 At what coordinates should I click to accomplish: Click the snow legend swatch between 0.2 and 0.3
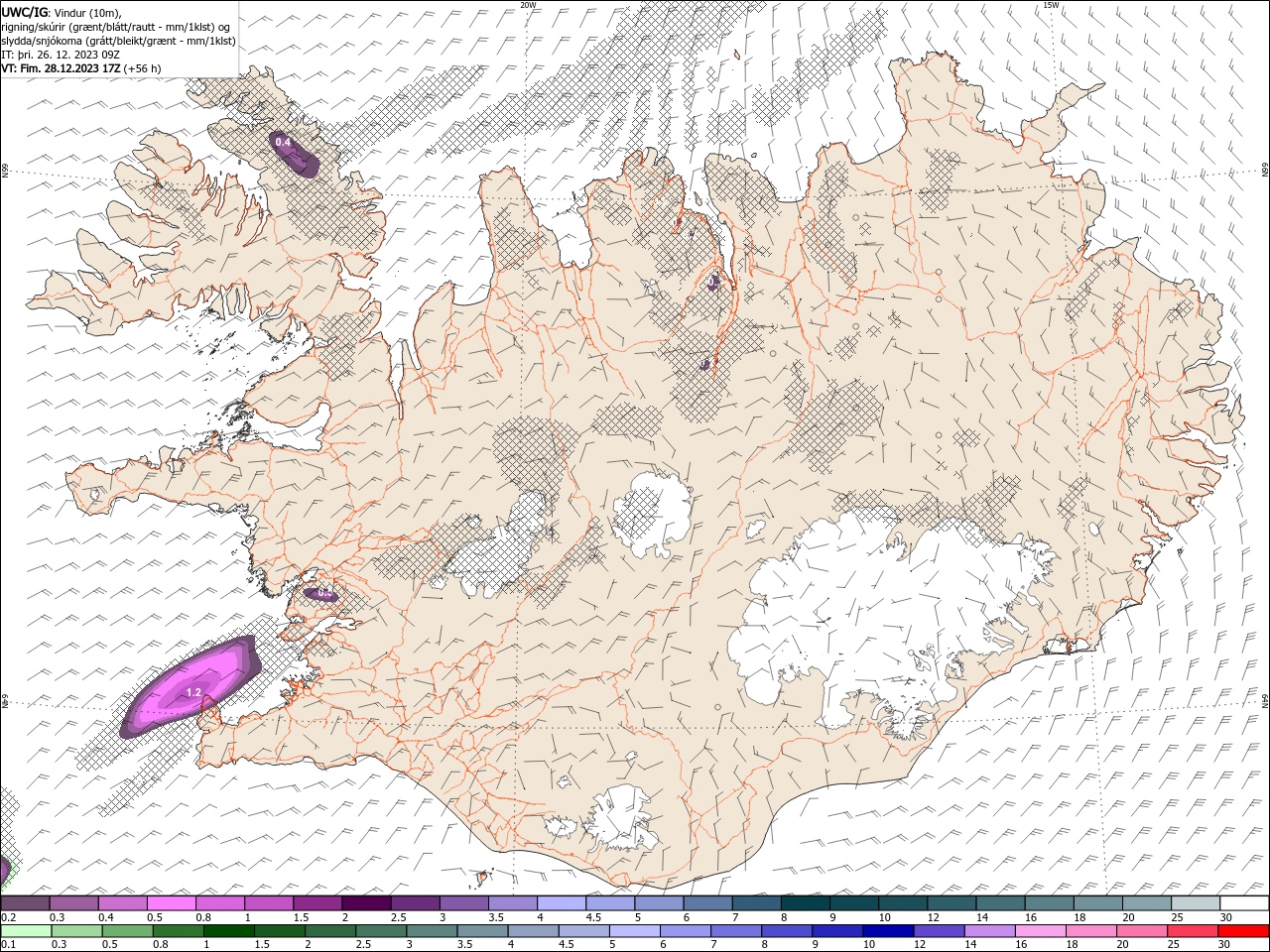[25, 903]
